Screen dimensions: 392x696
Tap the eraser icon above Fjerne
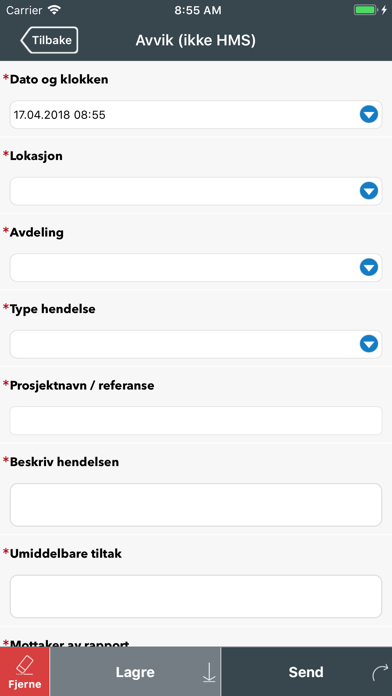[24, 665]
